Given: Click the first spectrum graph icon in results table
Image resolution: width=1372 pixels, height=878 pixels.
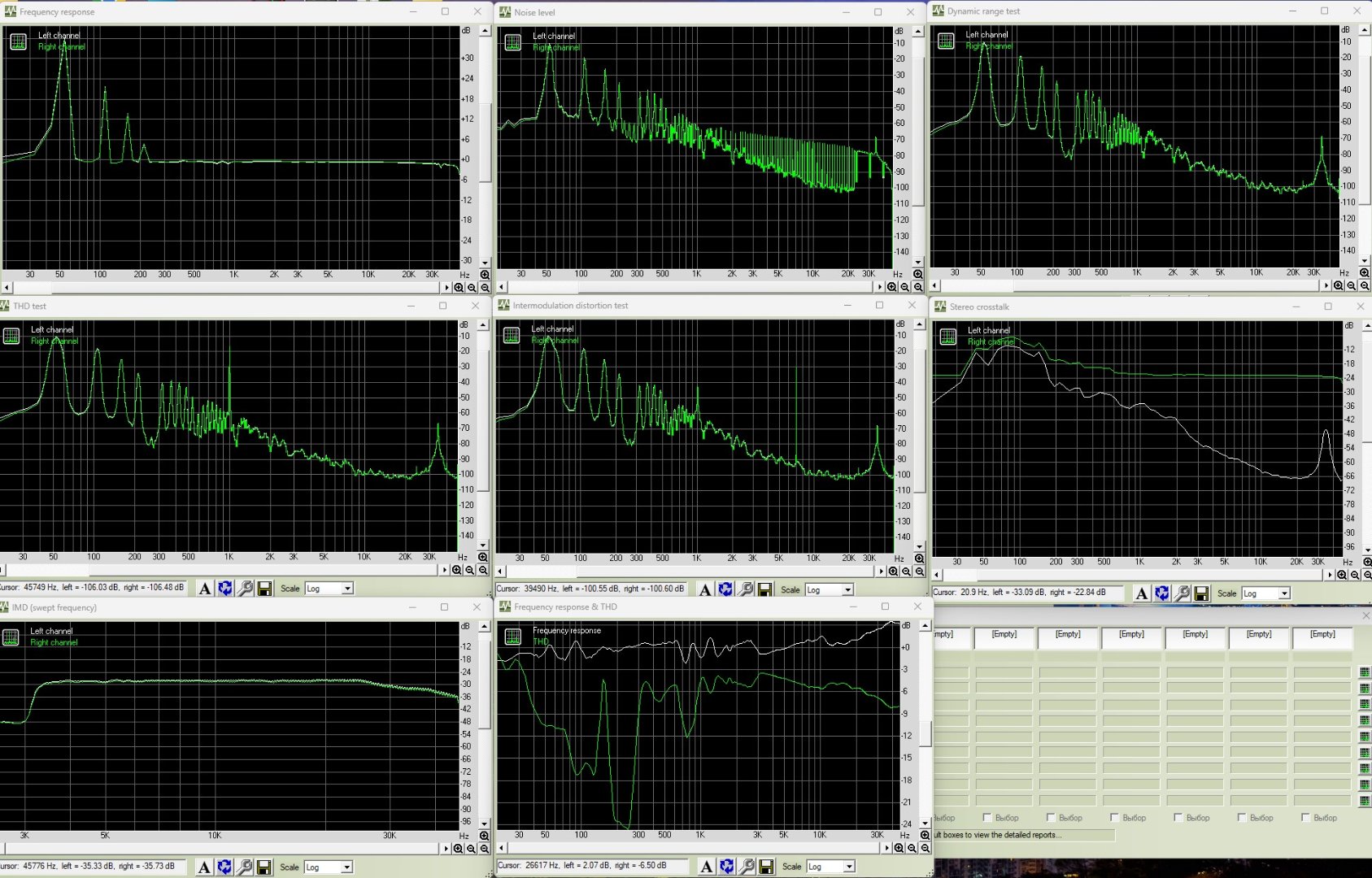Looking at the screenshot, I should click(x=1364, y=672).
